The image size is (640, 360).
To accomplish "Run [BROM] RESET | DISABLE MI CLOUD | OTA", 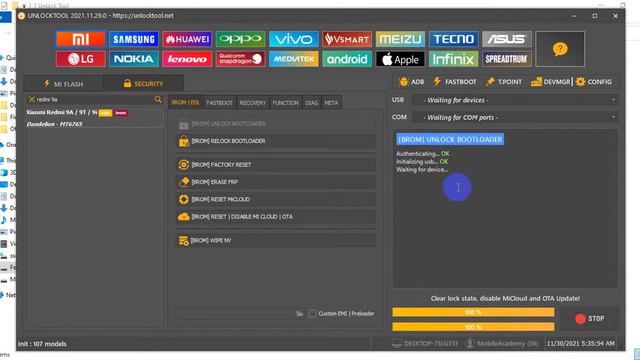I will [x=276, y=216].
